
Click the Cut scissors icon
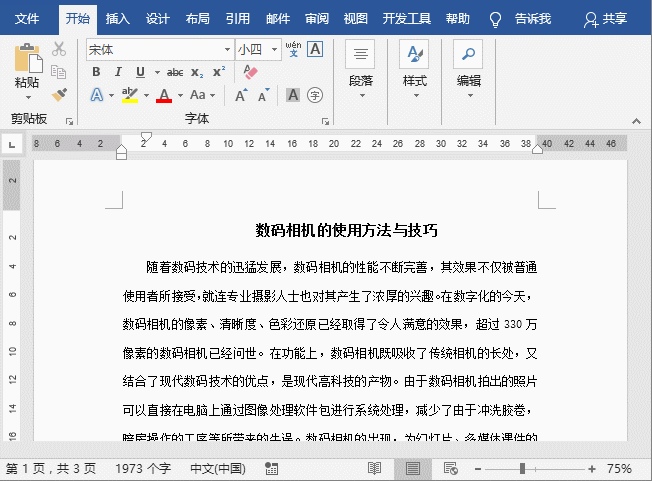pos(59,49)
